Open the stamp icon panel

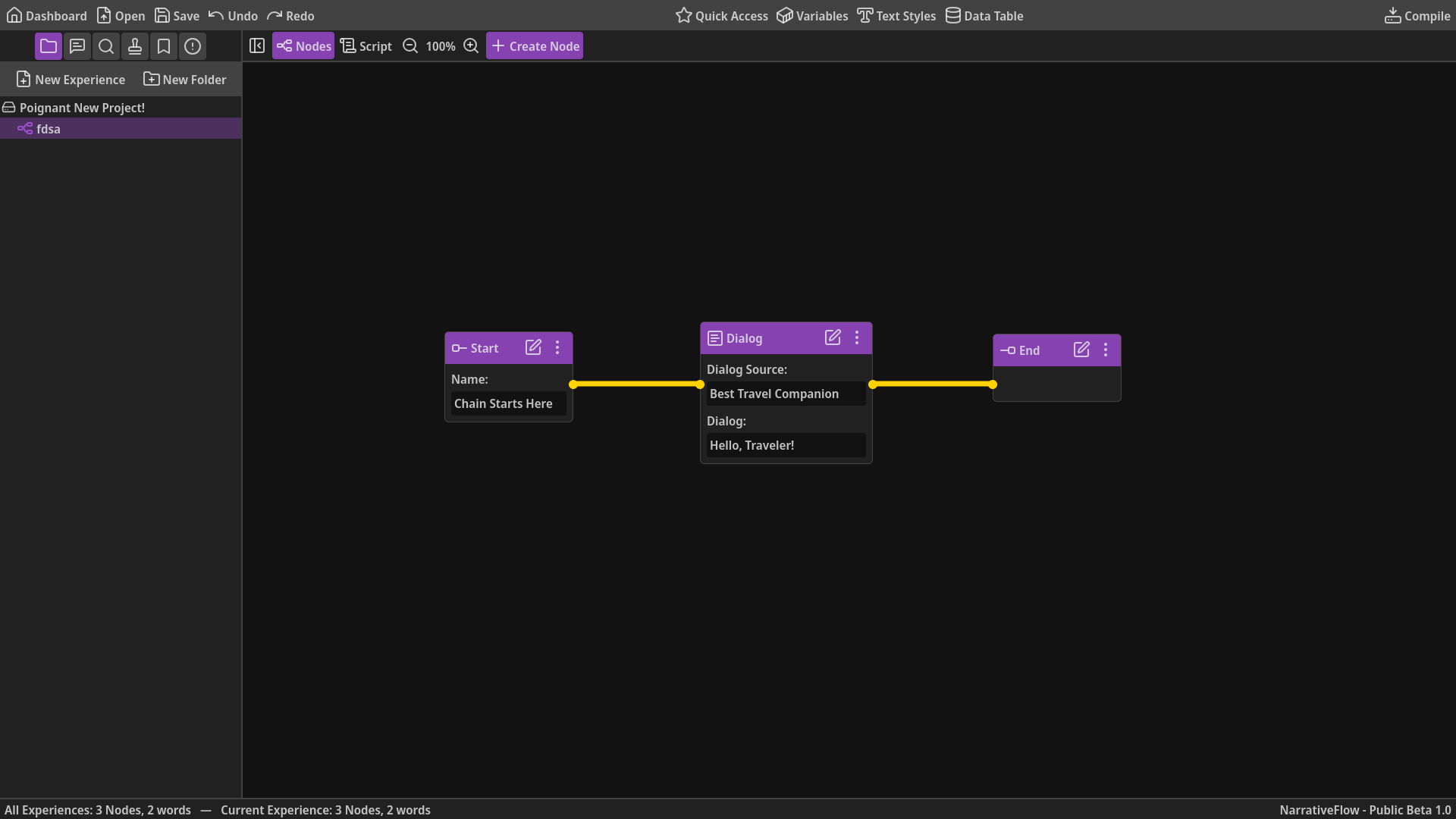click(135, 46)
